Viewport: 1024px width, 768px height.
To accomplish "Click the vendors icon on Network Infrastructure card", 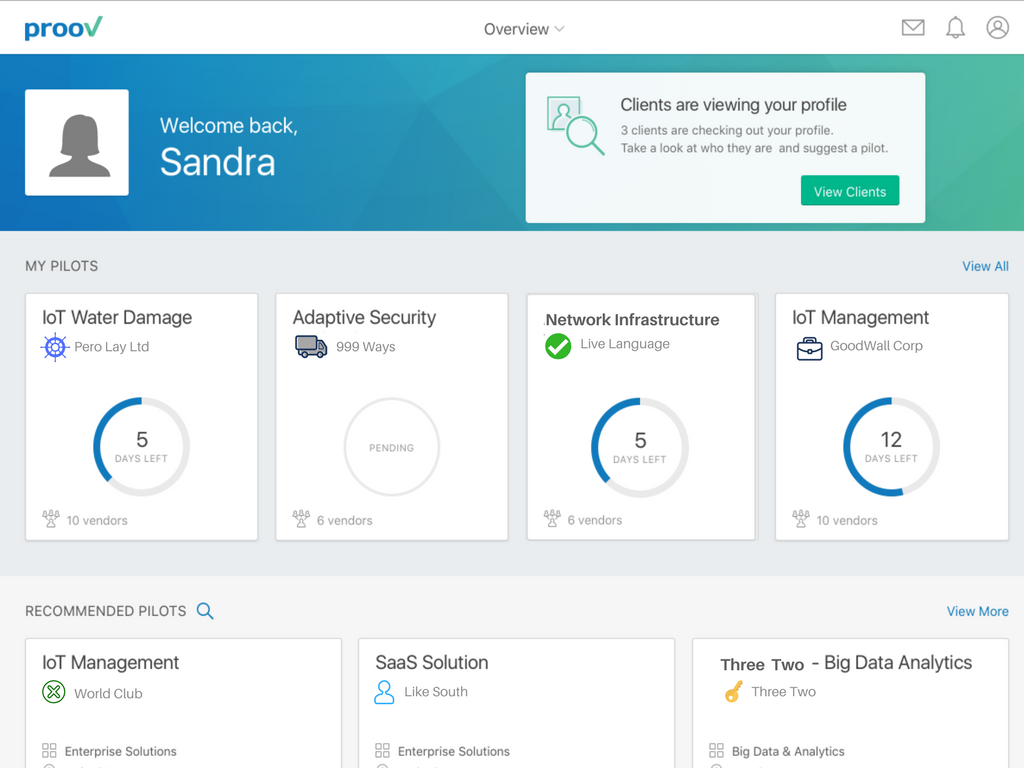I will point(552,519).
